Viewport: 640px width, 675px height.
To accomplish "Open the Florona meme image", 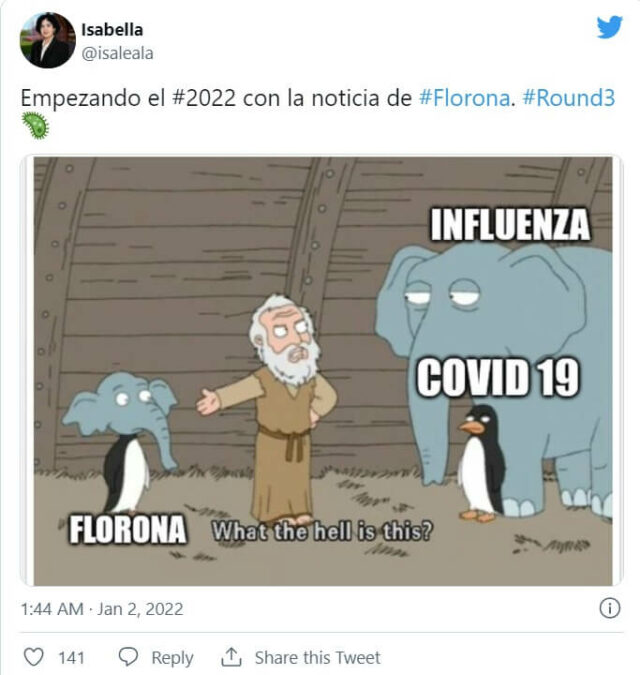I will 323,371.
